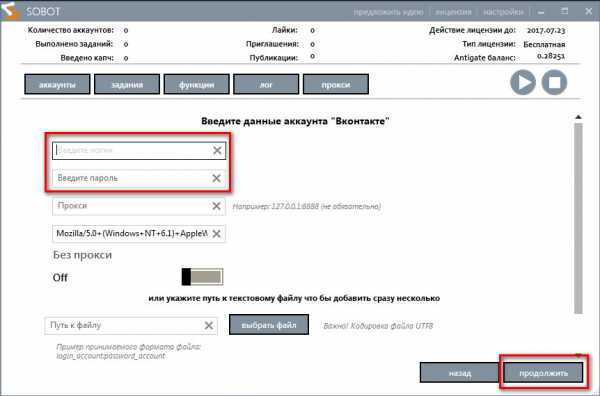Click the scrollbar up arrow
Screen dimensions: 600x396
point(578,117)
